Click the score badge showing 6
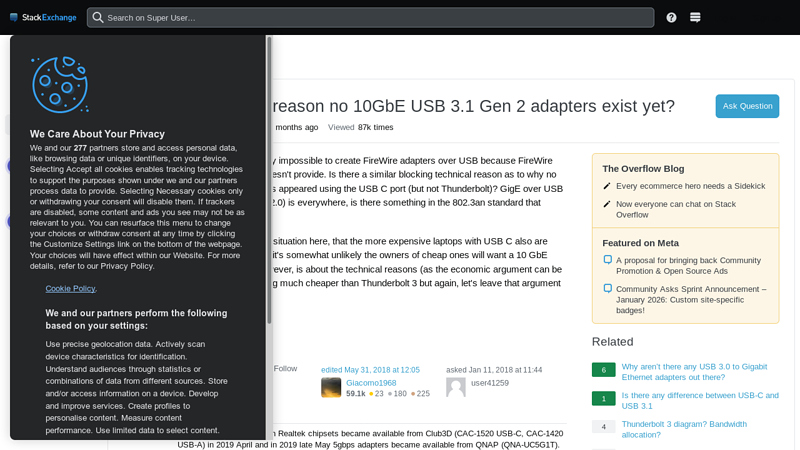This screenshot has width=800, height=450. [604, 370]
